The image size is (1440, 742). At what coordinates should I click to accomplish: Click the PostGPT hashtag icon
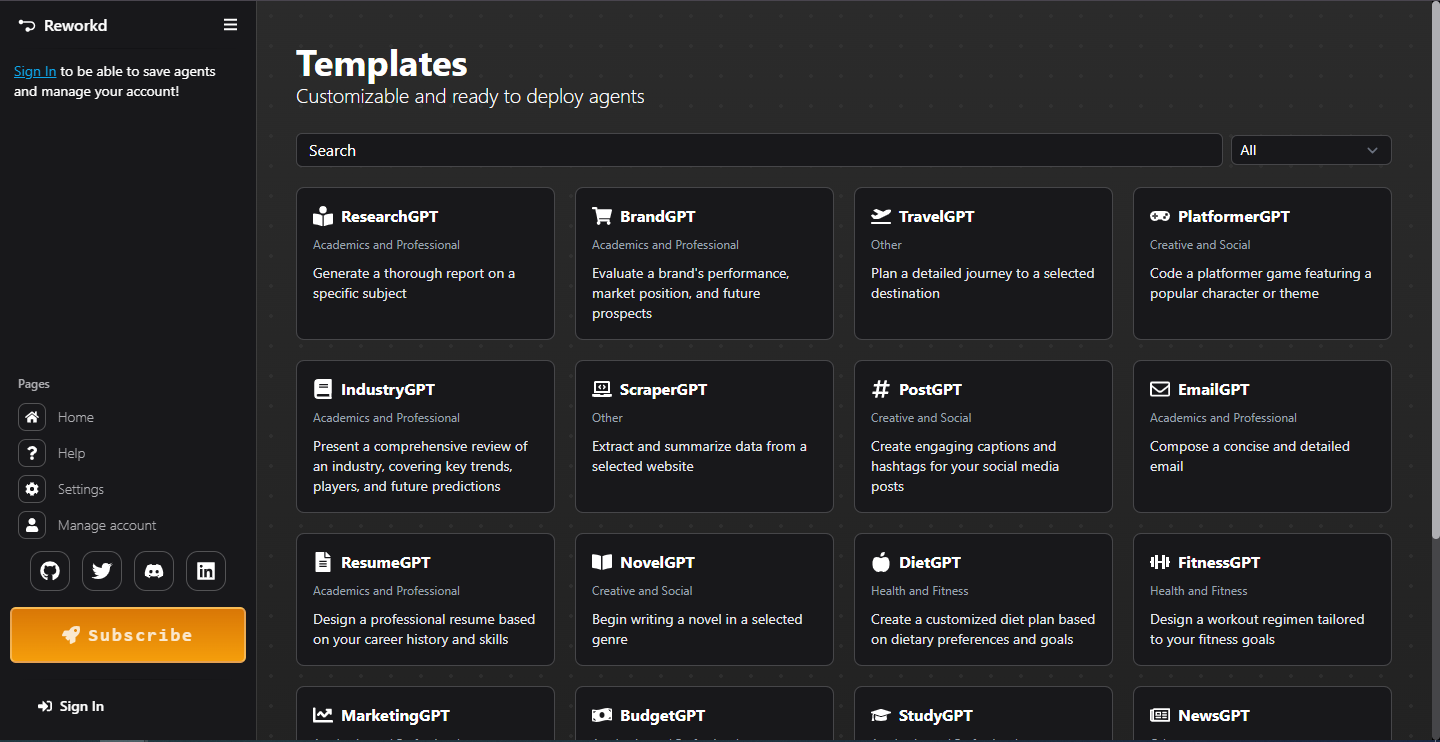point(881,389)
